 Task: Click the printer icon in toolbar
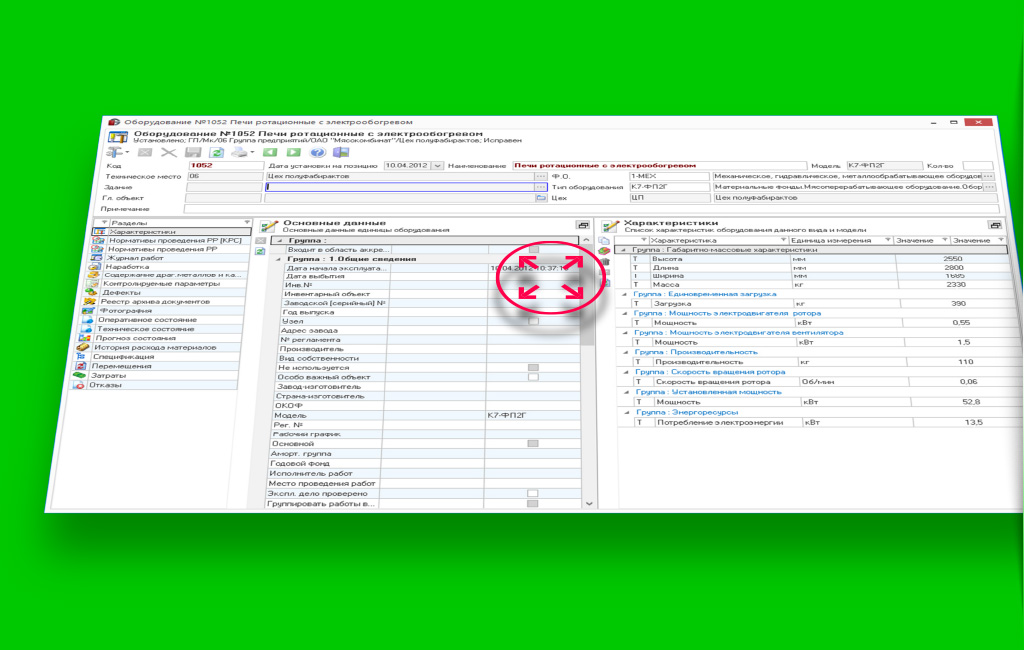click(x=241, y=152)
